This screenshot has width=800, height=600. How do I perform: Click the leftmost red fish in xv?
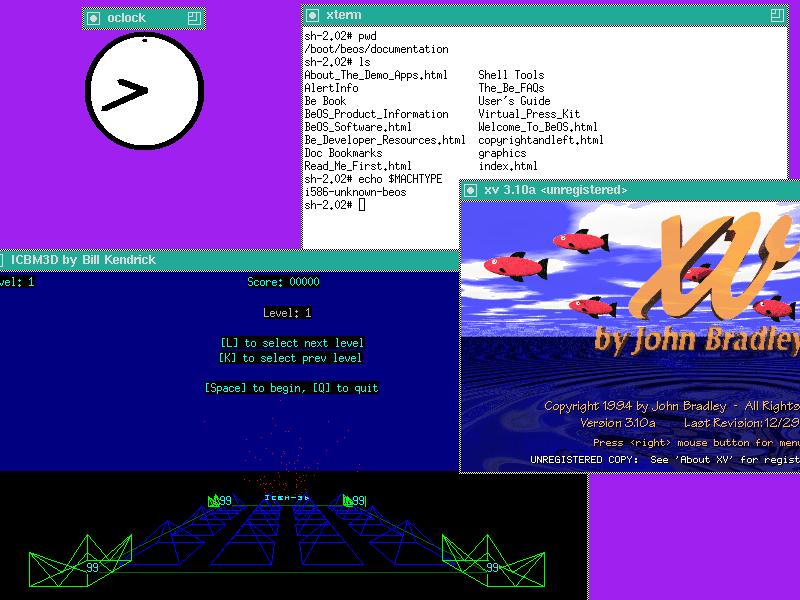coord(516,267)
